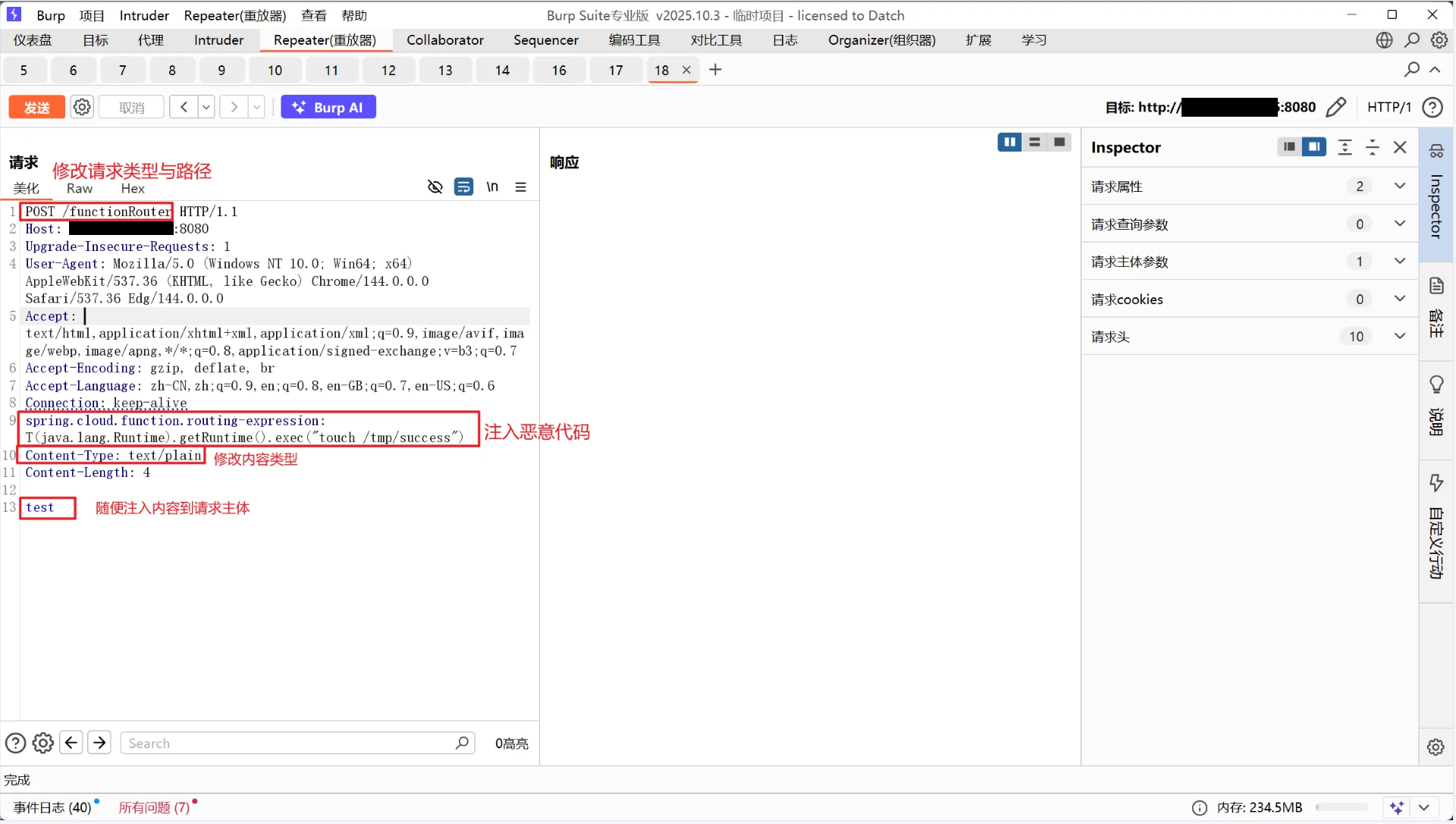This screenshot has height=824, width=1456.
Task: Expand 请求cookies section in Inspector
Action: click(1248, 299)
